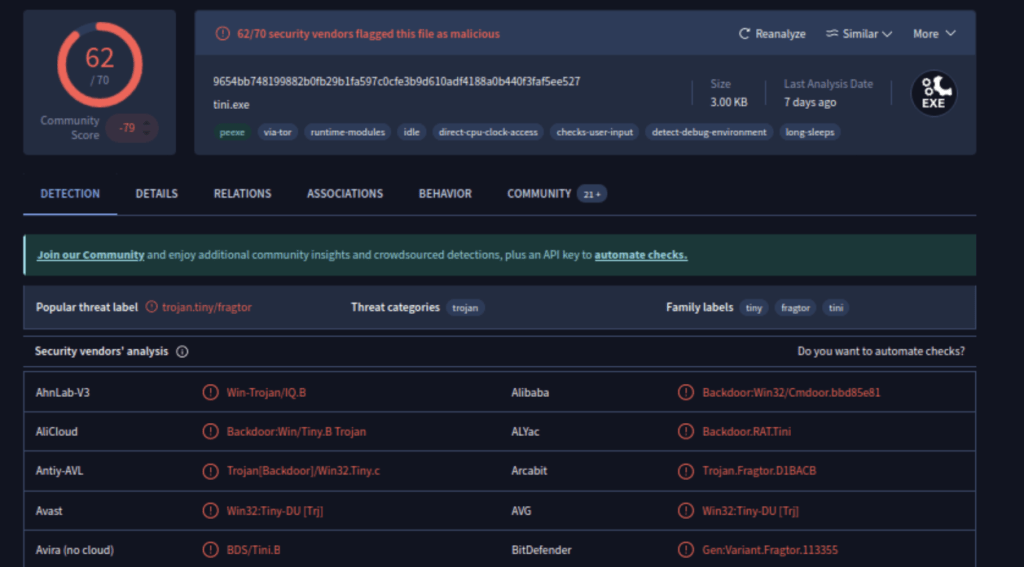1024x567 pixels.
Task: Click the alert icon in the malicious banner
Action: [223, 34]
